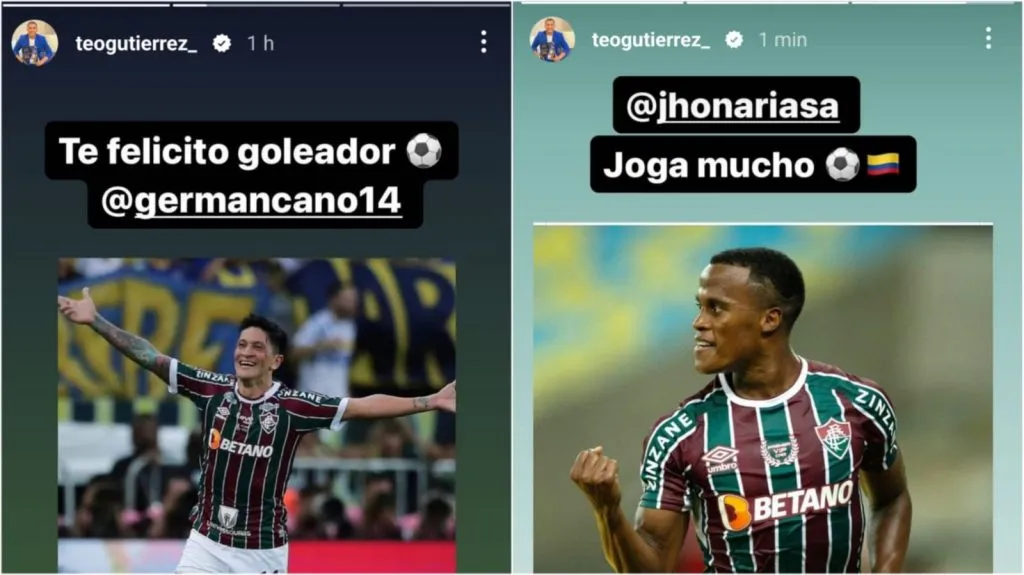Click the "1 h" timestamp on left story
This screenshot has height=575, width=1024.
pyautogui.click(x=261, y=44)
